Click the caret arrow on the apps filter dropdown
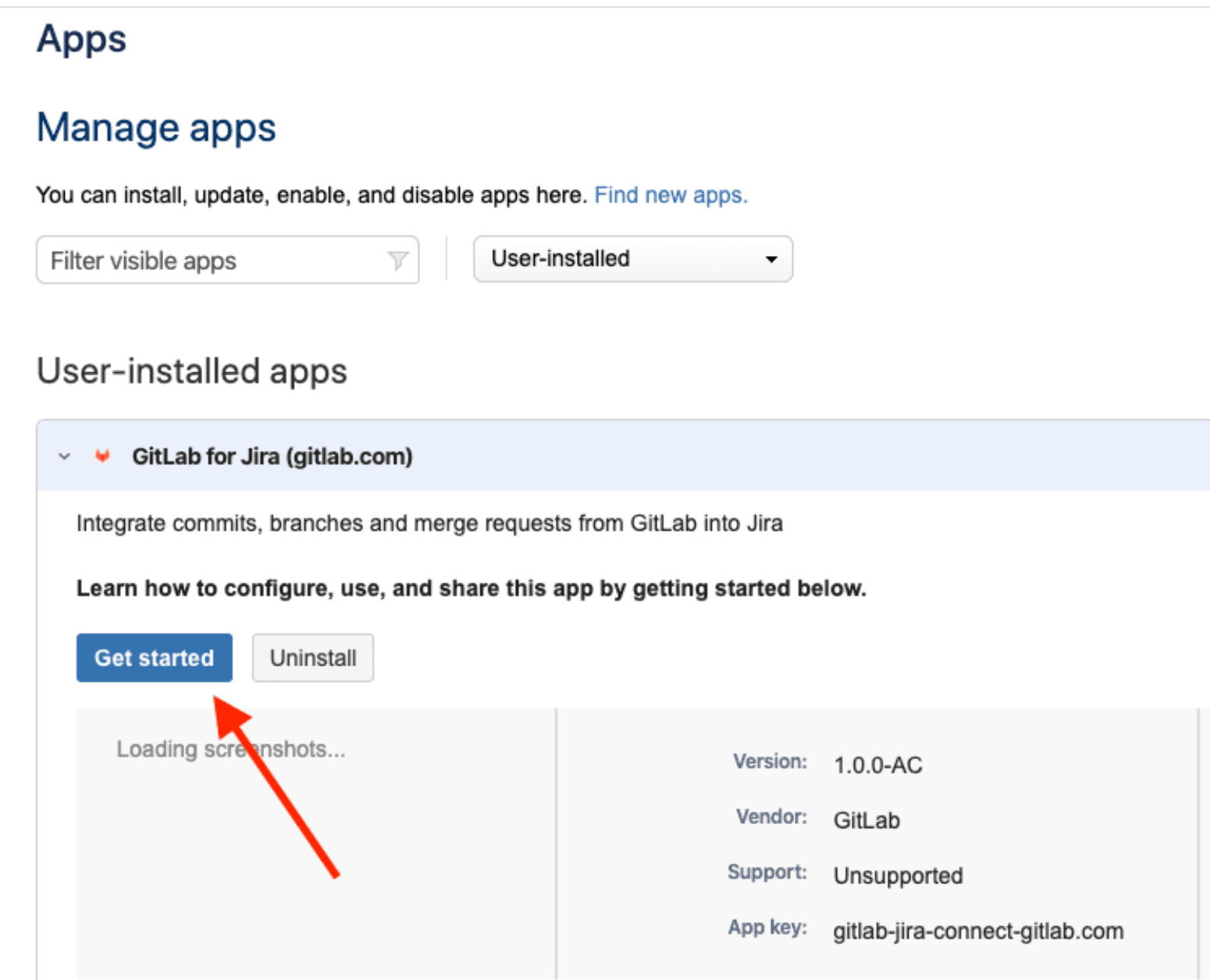 point(771,259)
